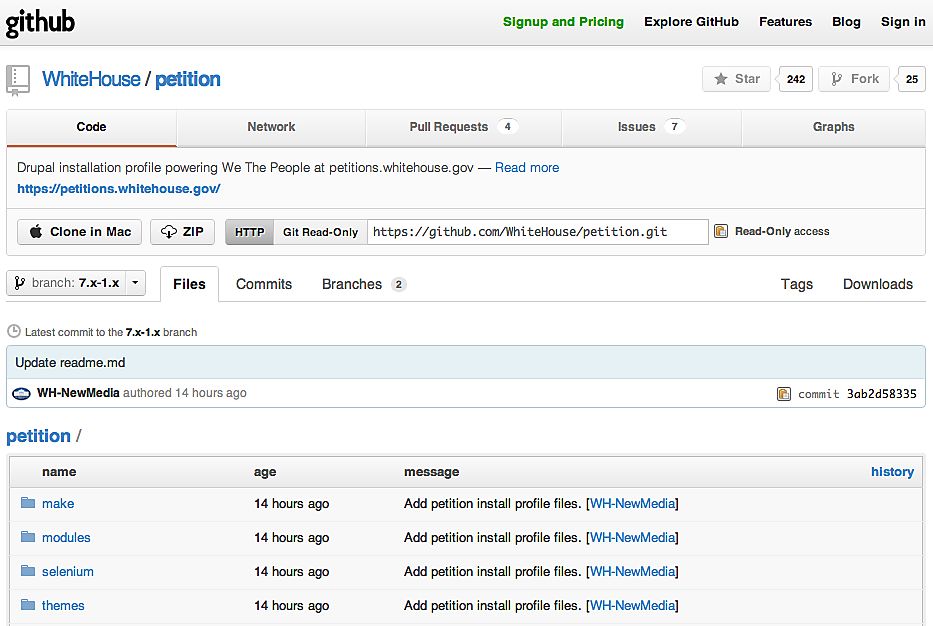Open the Tags link

(797, 284)
